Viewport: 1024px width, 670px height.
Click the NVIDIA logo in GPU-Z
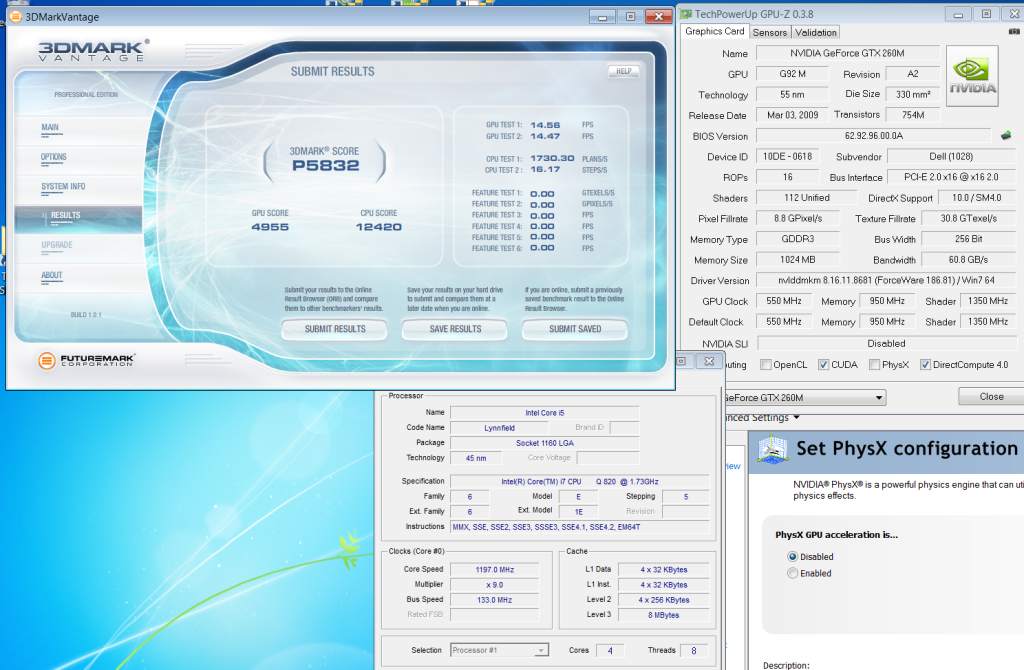[x=972, y=76]
